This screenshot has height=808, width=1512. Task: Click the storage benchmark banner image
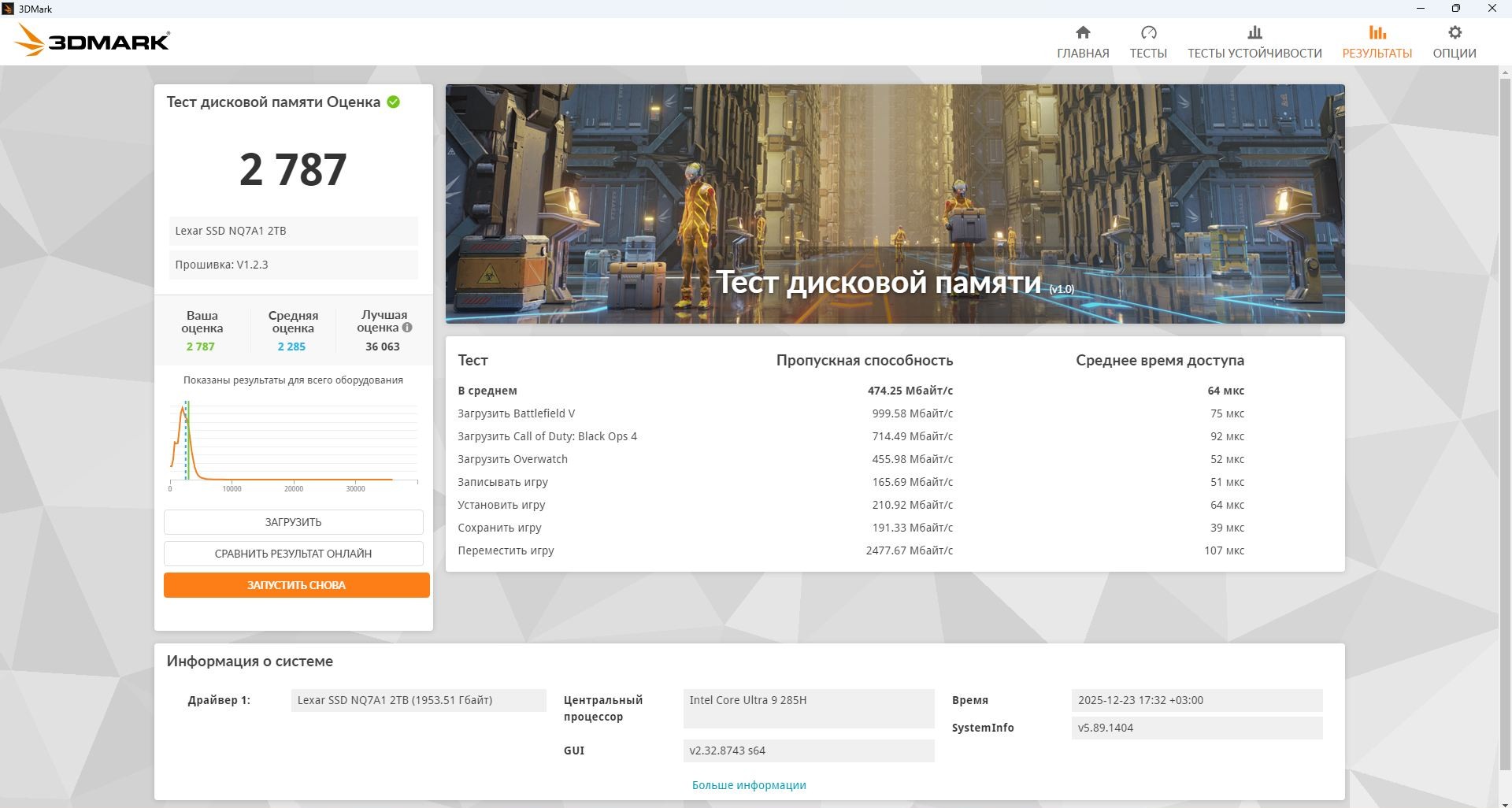(895, 204)
